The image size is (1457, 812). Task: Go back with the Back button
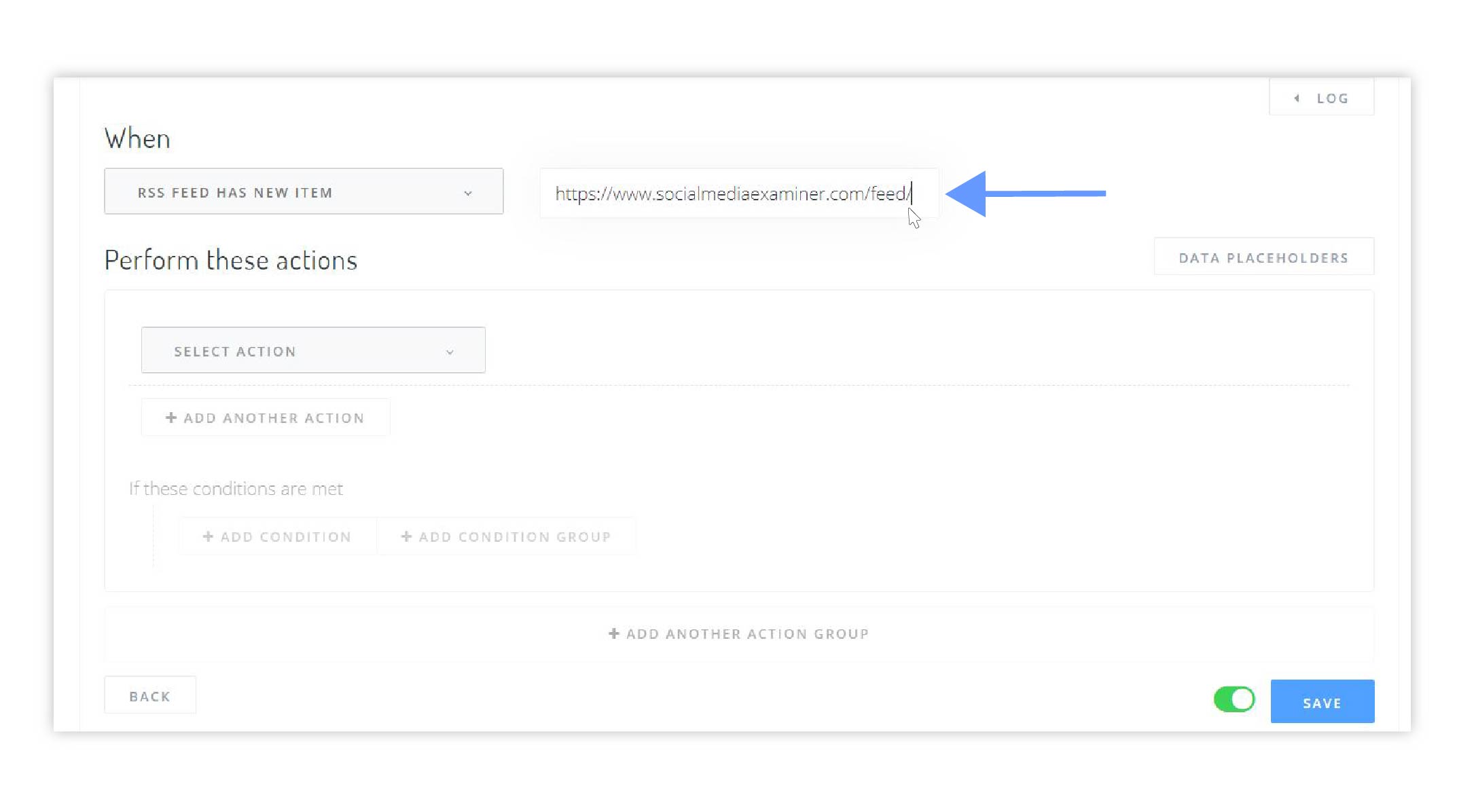[x=150, y=696]
